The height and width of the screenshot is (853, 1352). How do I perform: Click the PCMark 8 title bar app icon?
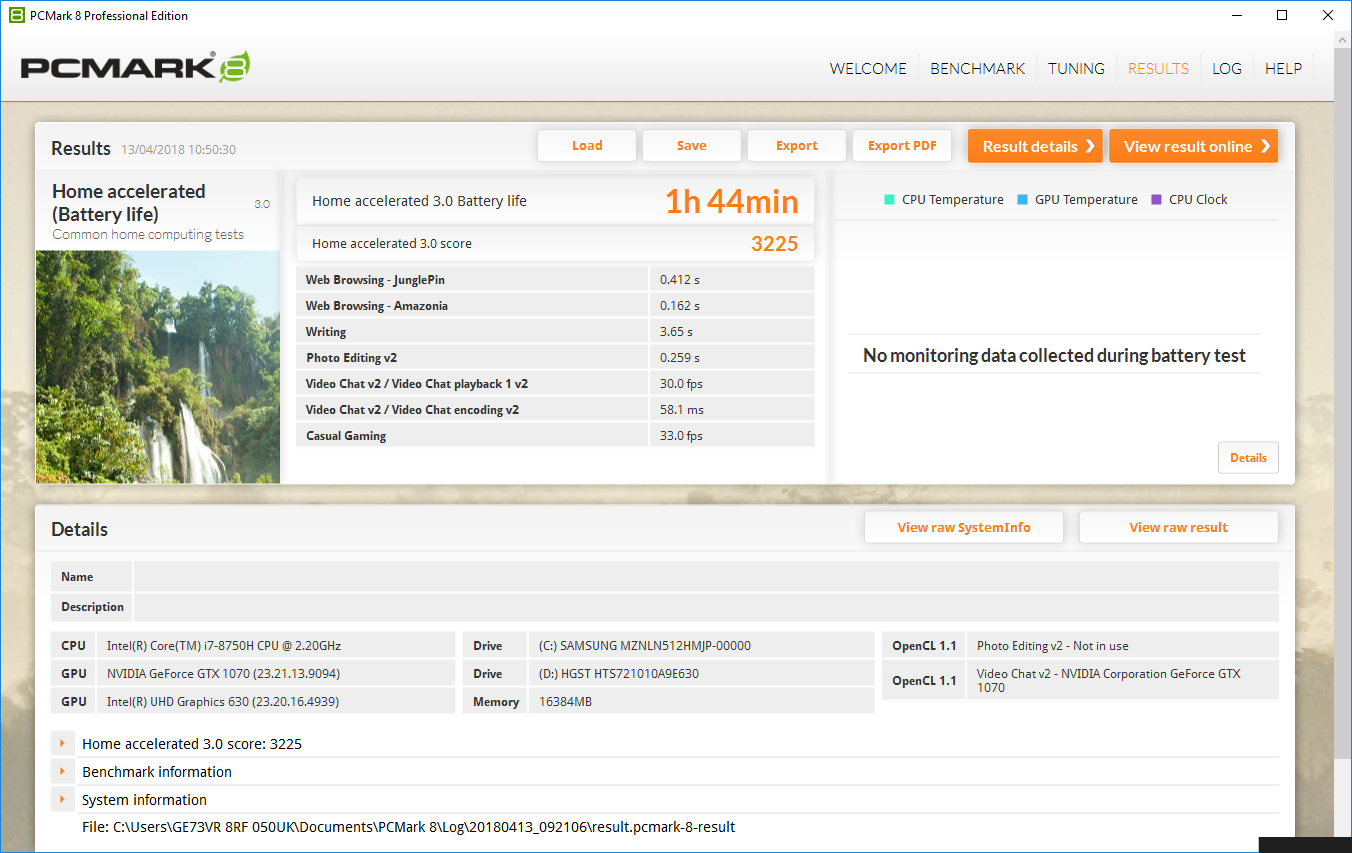click(16, 15)
